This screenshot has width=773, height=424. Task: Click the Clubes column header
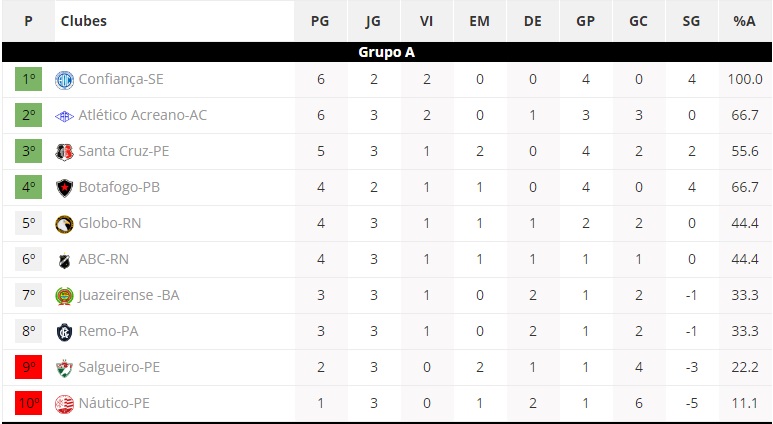click(83, 21)
